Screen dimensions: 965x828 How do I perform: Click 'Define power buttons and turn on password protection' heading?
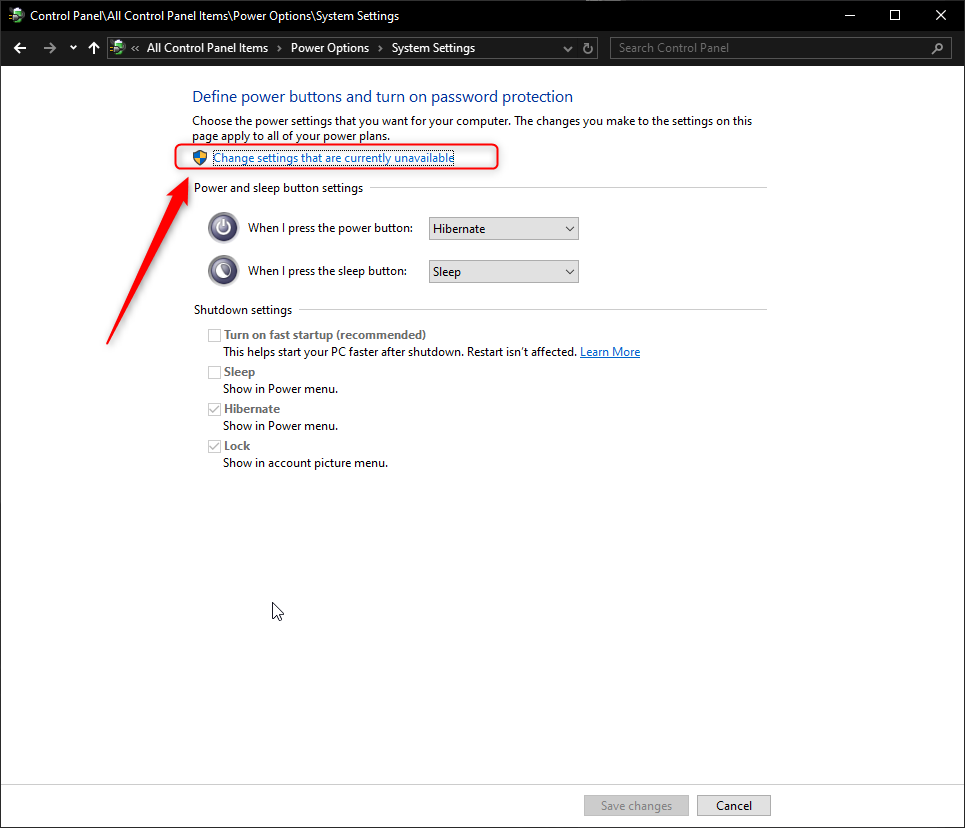coord(382,97)
